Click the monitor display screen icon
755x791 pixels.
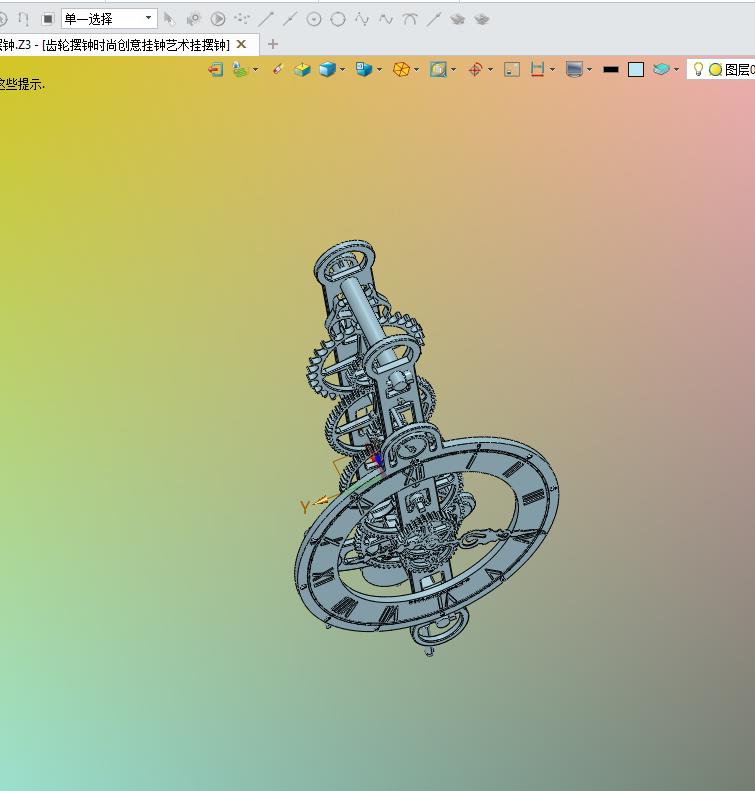574,69
